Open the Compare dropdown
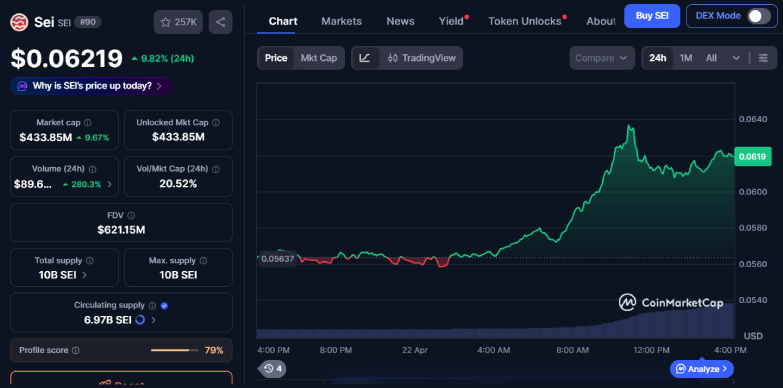The height and width of the screenshot is (388, 783). [602, 58]
